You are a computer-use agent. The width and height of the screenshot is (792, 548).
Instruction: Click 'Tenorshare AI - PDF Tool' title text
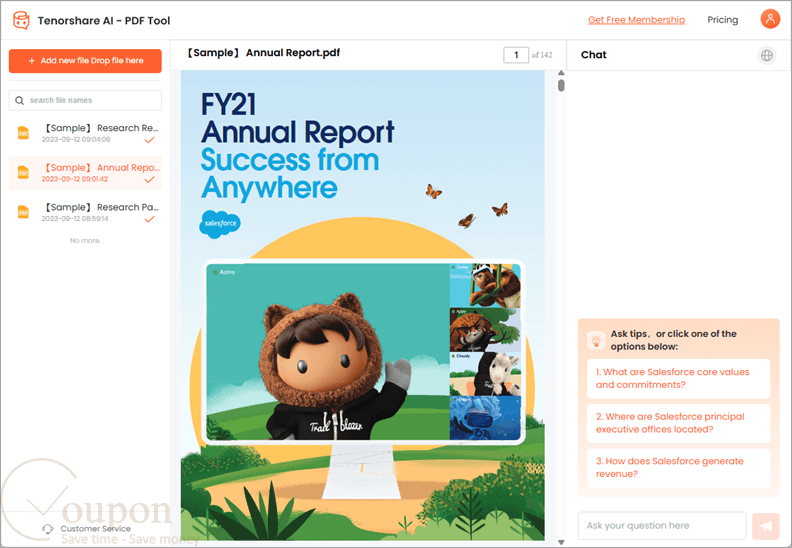(104, 21)
